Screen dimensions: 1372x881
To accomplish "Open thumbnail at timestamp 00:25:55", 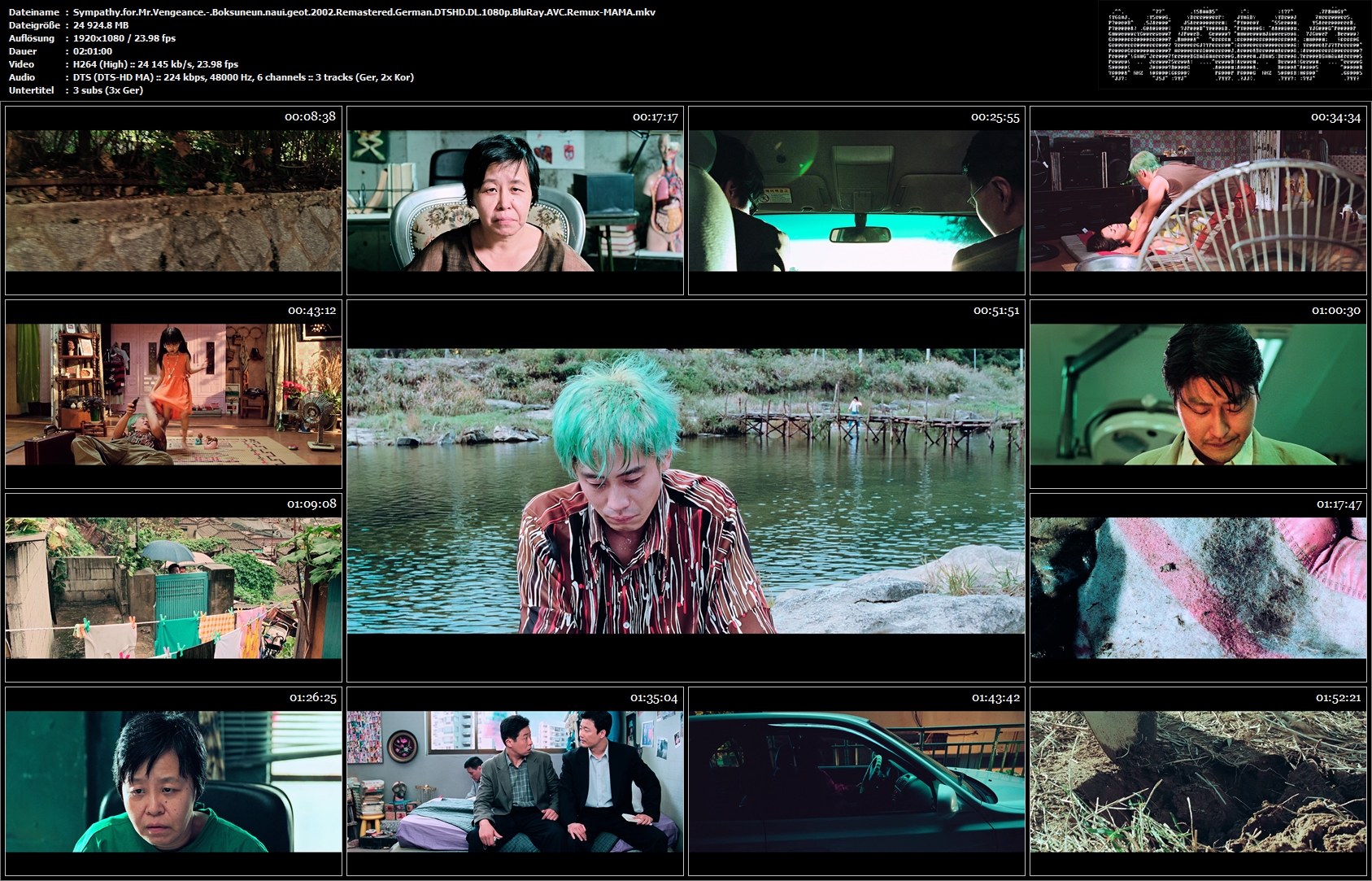I will [x=856, y=200].
